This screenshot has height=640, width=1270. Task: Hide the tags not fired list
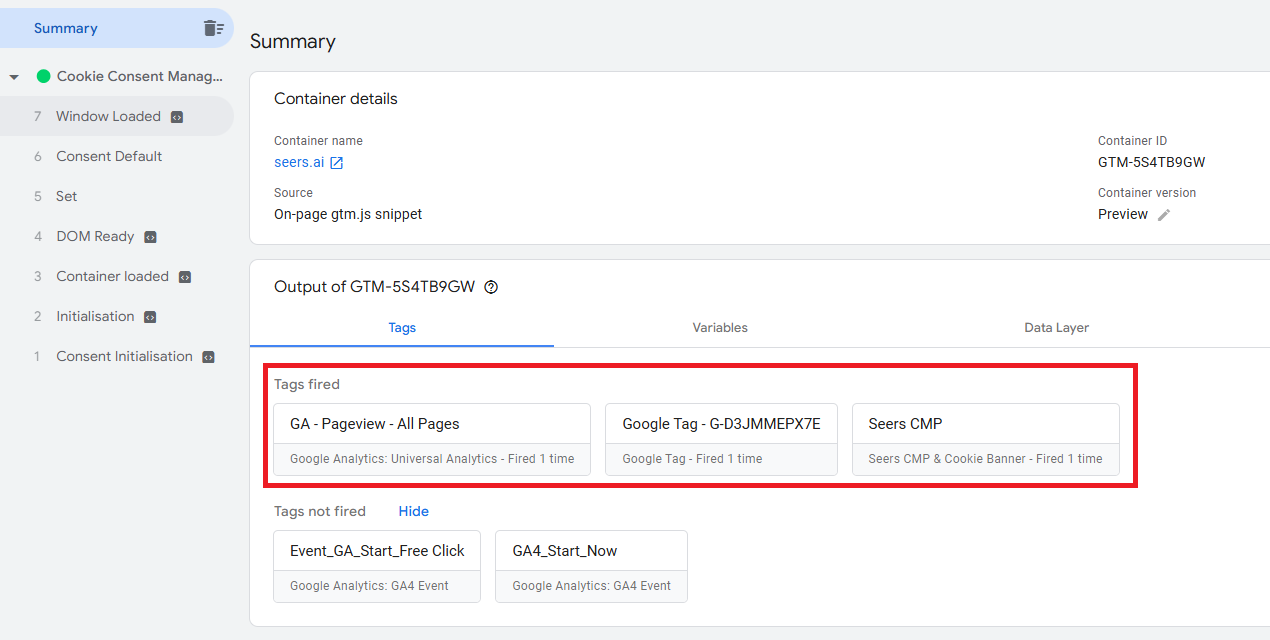(413, 511)
